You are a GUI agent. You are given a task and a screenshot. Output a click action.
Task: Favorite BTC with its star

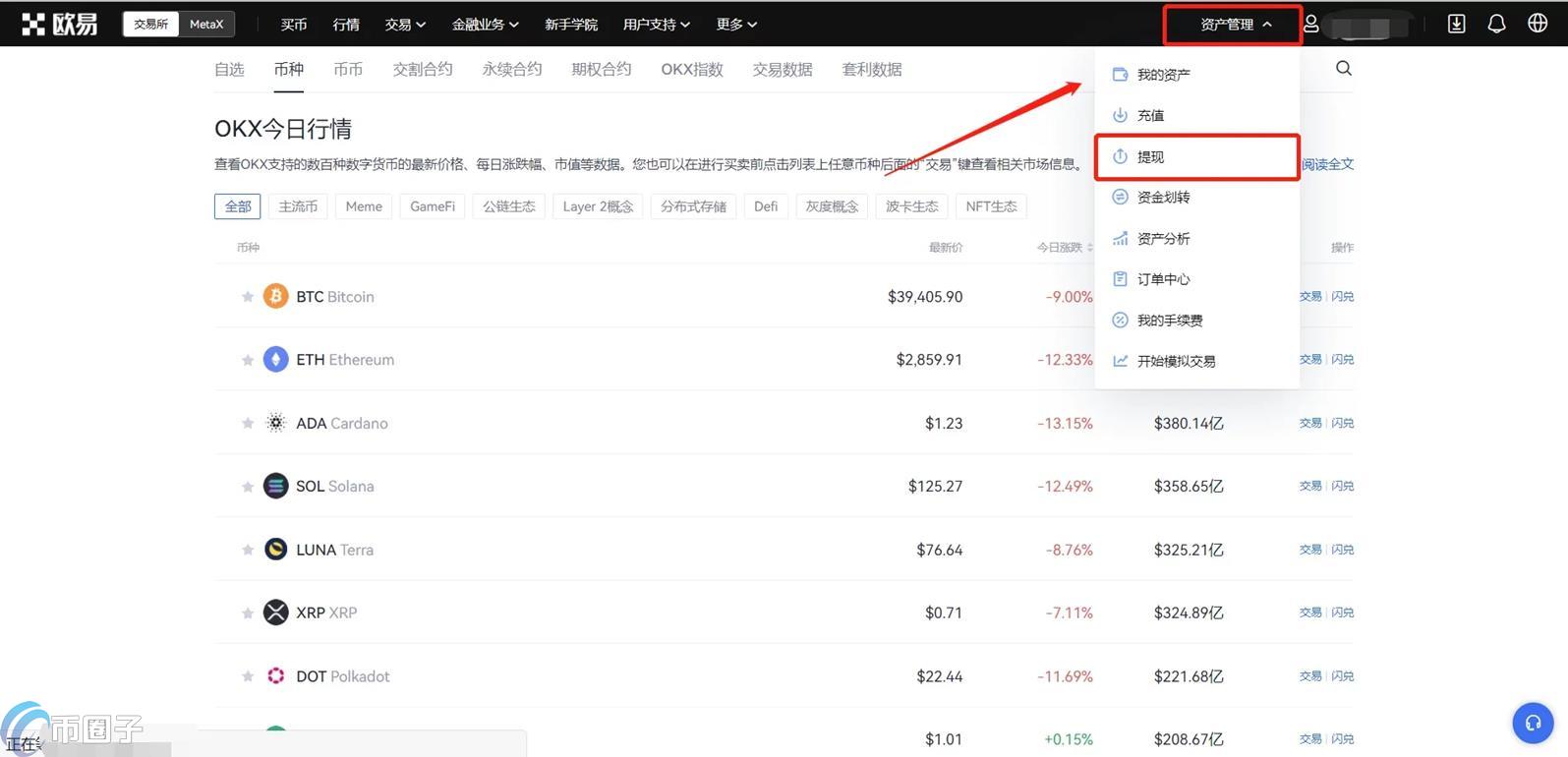248,296
